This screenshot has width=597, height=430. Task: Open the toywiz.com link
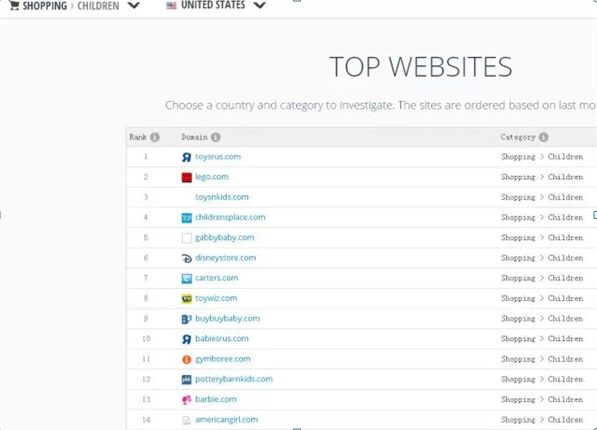click(216, 298)
